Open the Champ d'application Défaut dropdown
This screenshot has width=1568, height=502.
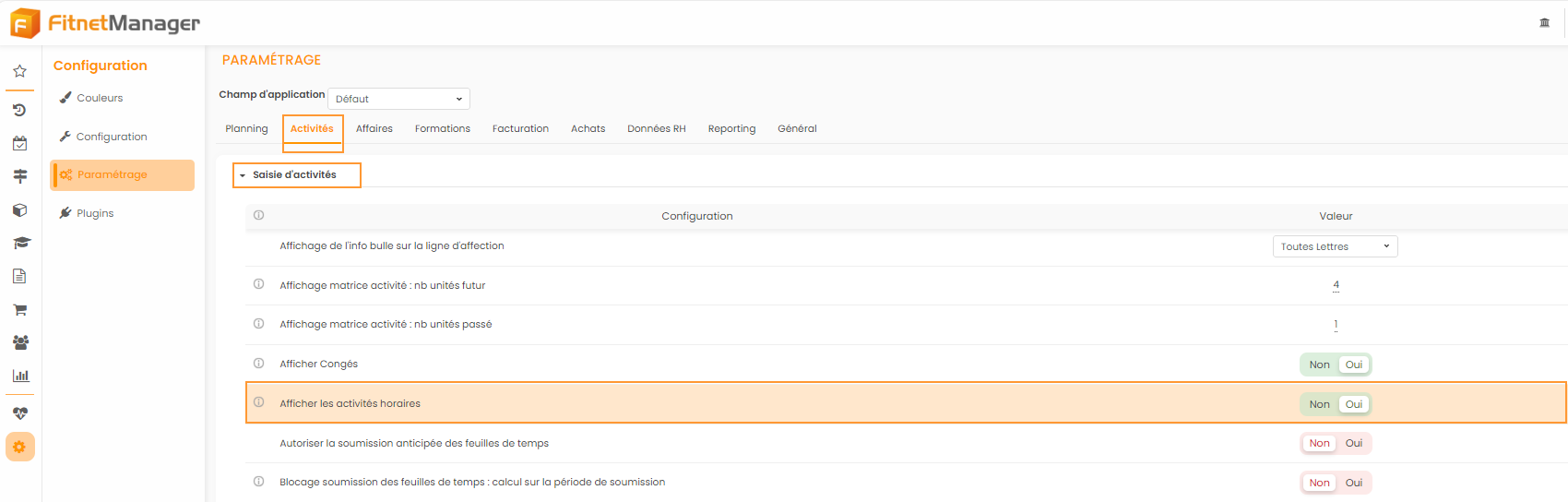pos(398,99)
